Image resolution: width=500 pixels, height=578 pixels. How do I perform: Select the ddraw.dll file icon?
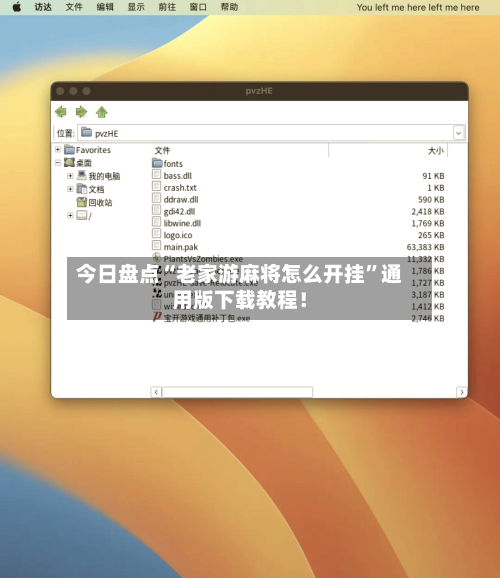[x=156, y=198]
